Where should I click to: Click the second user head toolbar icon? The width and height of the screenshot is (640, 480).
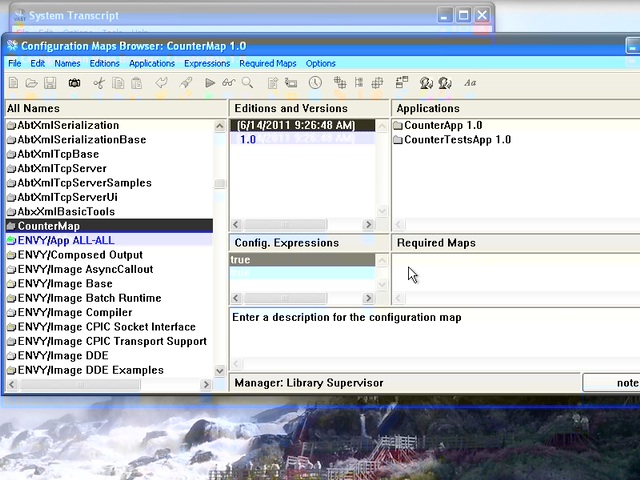pos(445,83)
